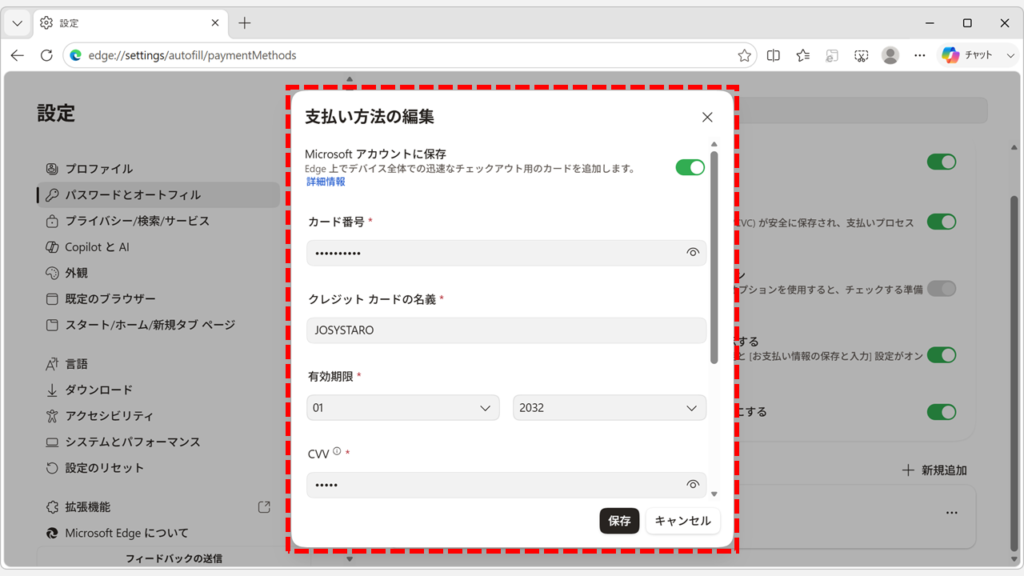Open a new tab with the plus icon

[244, 24]
